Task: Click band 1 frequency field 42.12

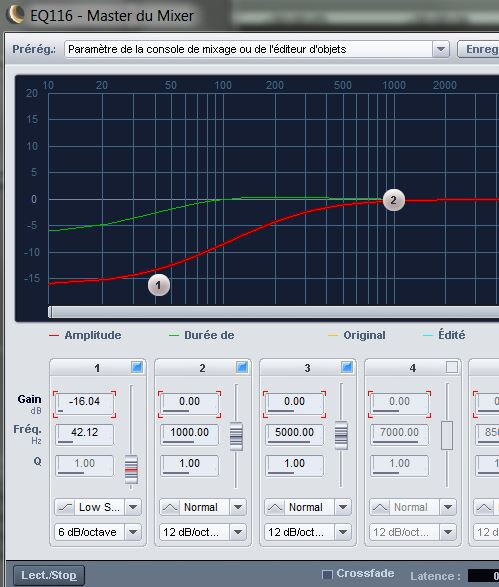Action: pos(85,434)
